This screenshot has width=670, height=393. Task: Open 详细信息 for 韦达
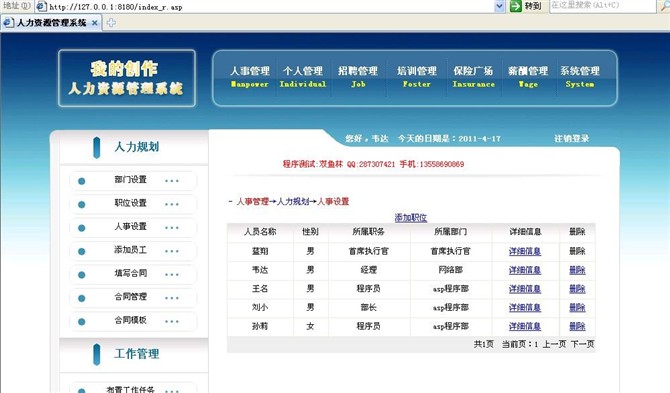[x=525, y=270]
